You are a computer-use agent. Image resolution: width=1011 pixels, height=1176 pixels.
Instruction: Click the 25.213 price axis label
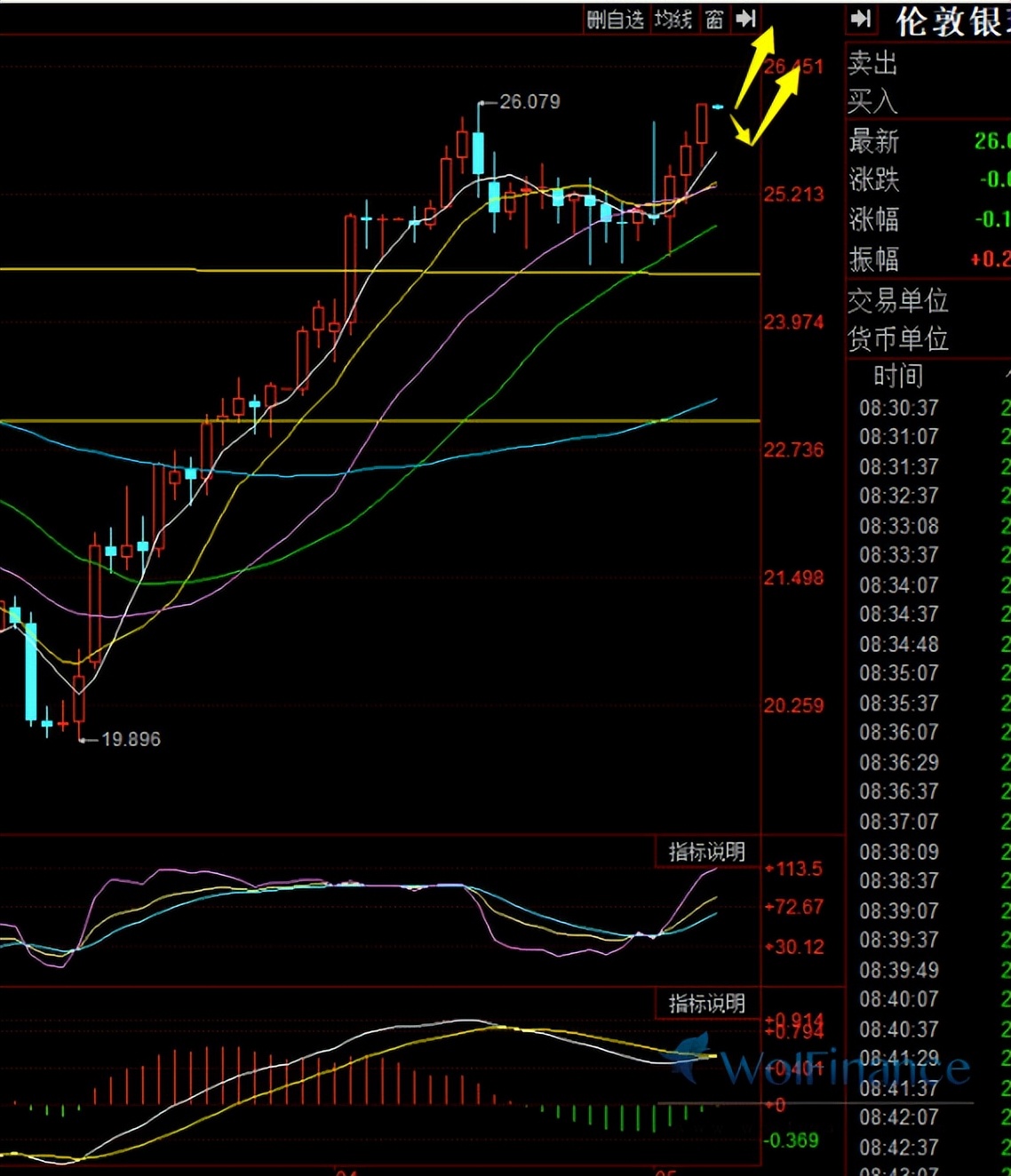coord(793,194)
